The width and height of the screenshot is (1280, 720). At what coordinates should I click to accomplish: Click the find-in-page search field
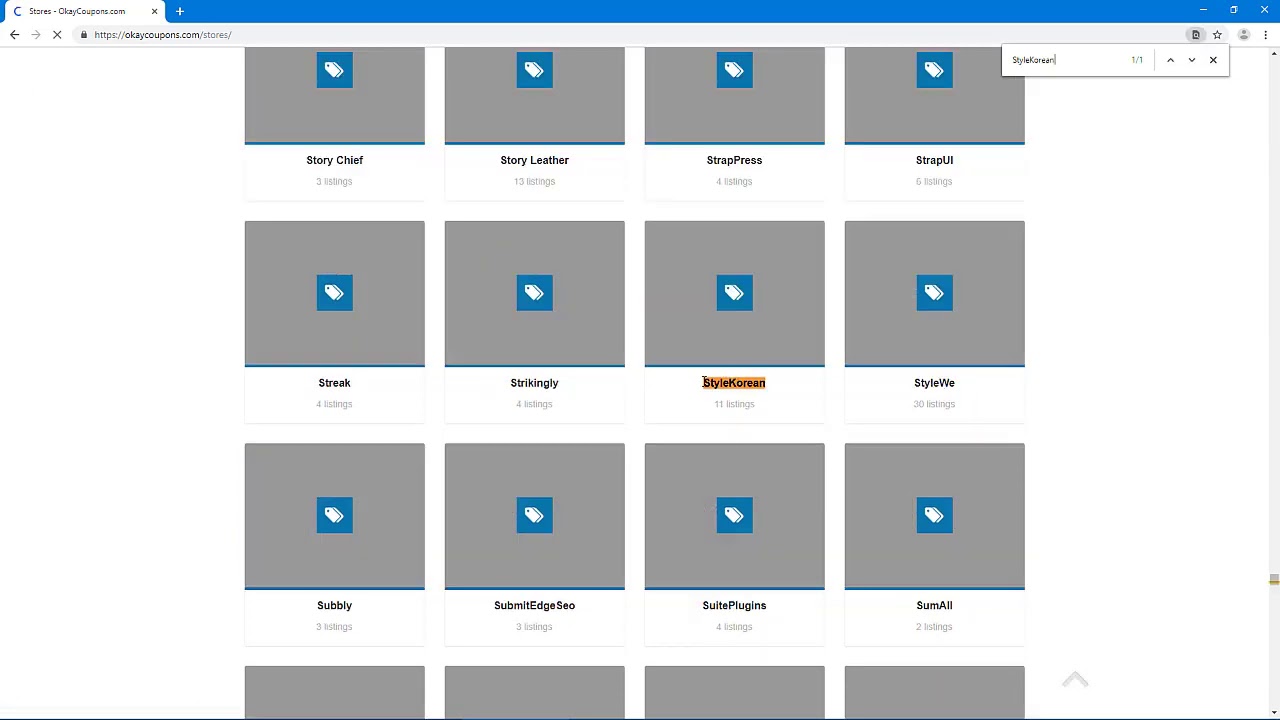pyautogui.click(x=1065, y=60)
